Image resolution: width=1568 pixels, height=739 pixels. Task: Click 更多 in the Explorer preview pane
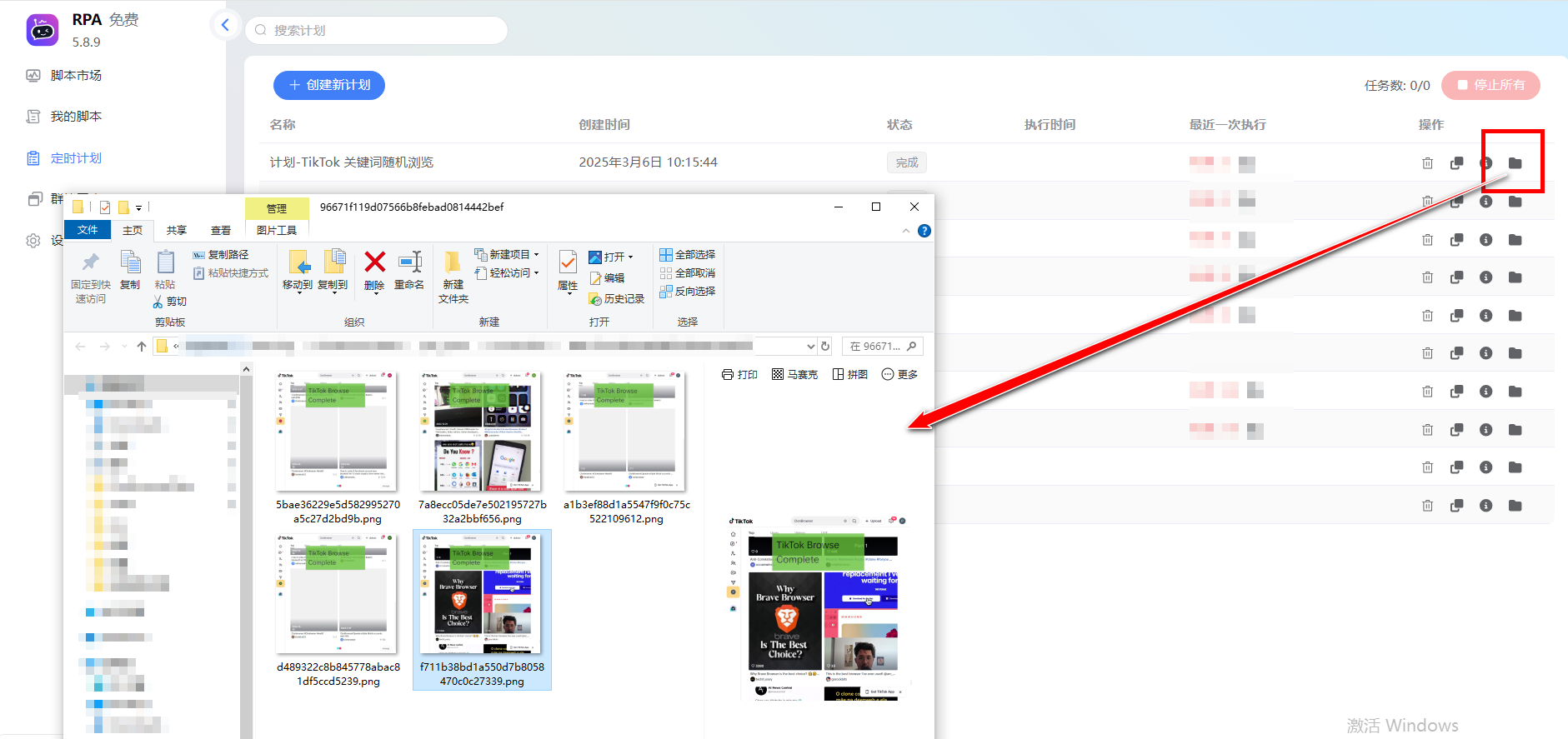coord(899,375)
